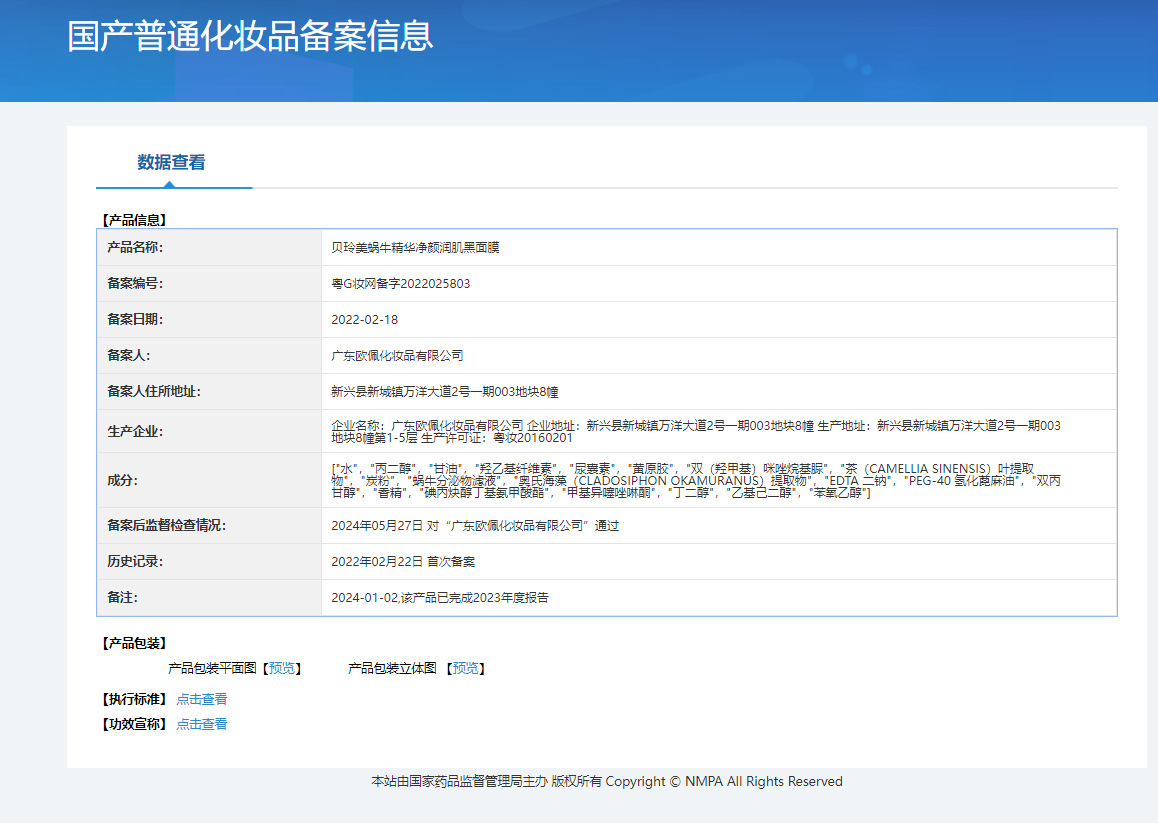Click 点击查看 next to 执行标准
This screenshot has width=1158, height=823.
[202, 699]
